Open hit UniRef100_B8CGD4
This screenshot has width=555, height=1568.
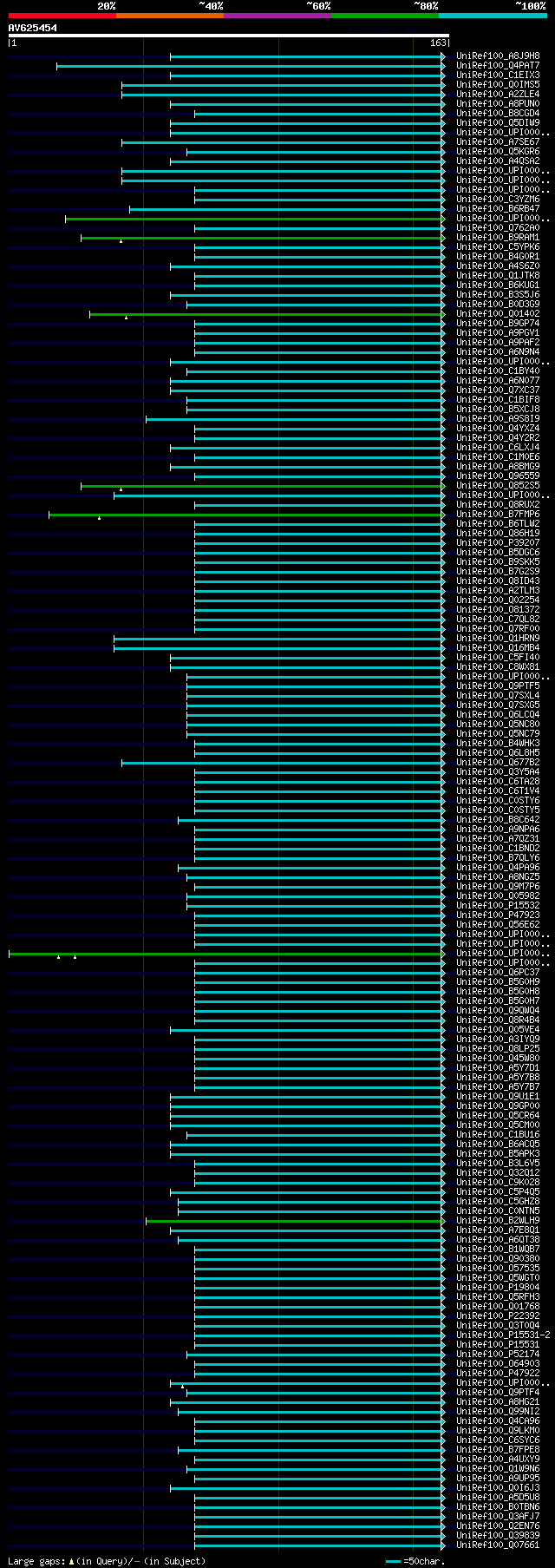coord(498,114)
